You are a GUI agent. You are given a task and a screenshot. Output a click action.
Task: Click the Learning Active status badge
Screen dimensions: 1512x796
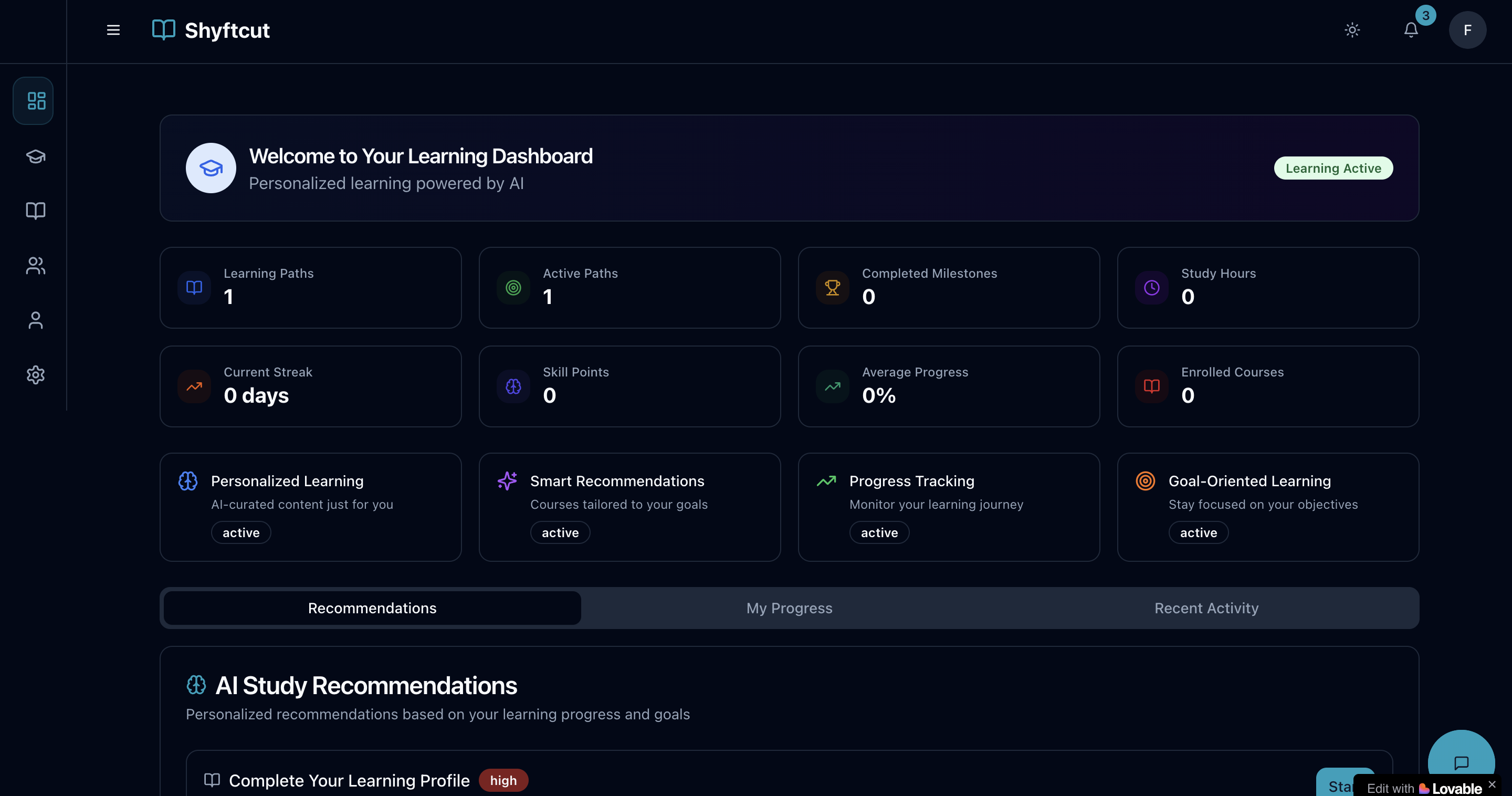[1332, 169]
